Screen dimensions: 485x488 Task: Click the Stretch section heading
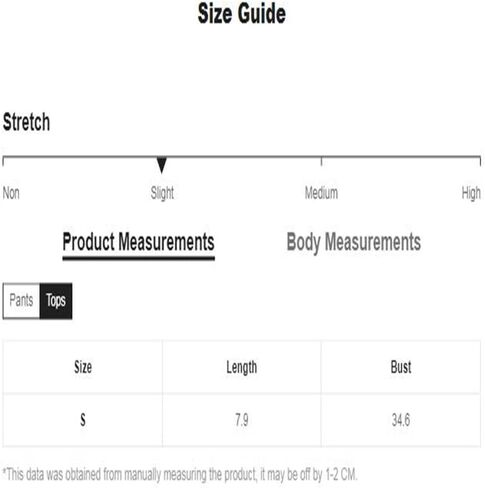click(x=26, y=122)
